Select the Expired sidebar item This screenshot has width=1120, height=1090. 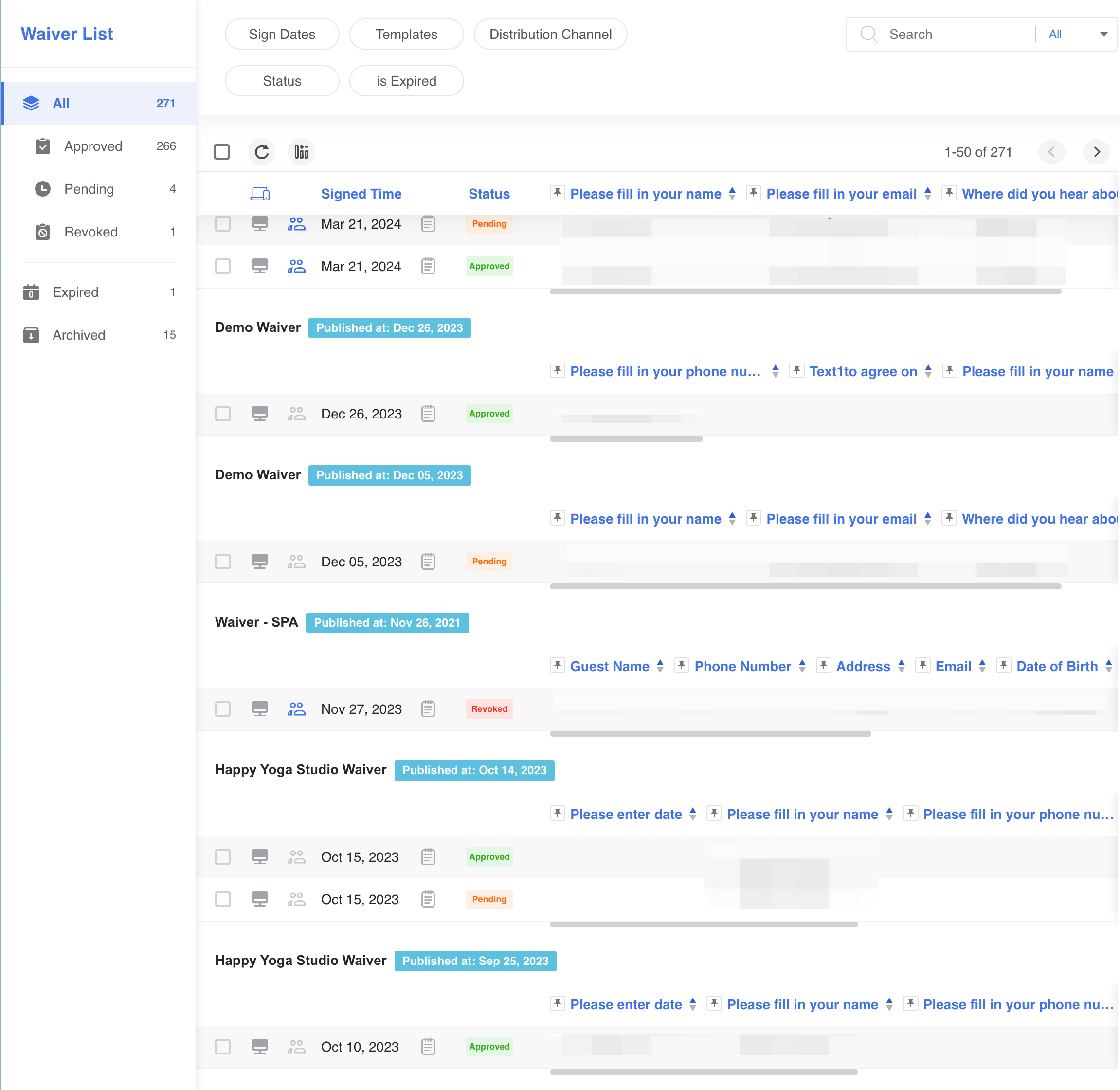98,292
